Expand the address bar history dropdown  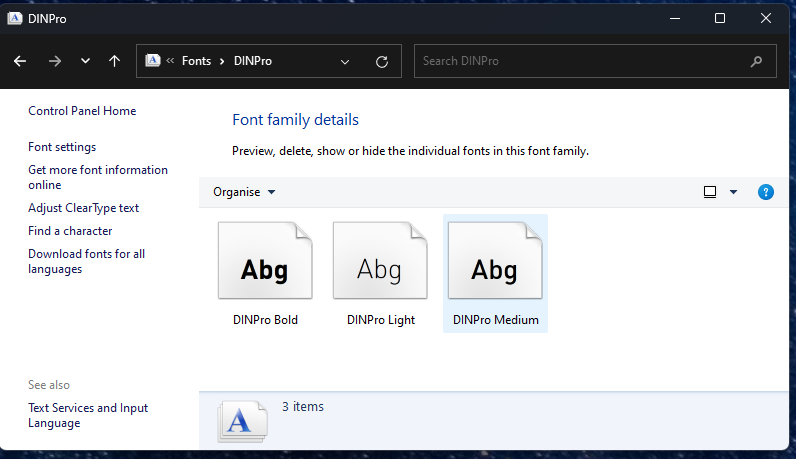(x=345, y=61)
